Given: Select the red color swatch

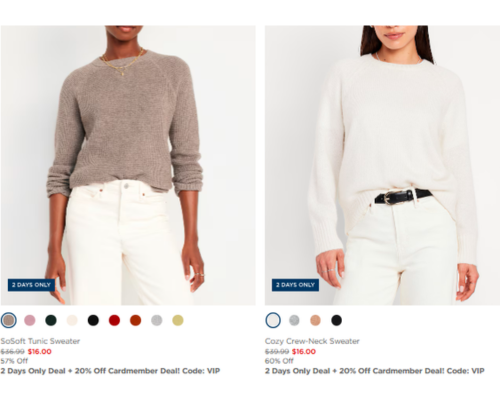Looking at the screenshot, I should [x=114, y=320].
